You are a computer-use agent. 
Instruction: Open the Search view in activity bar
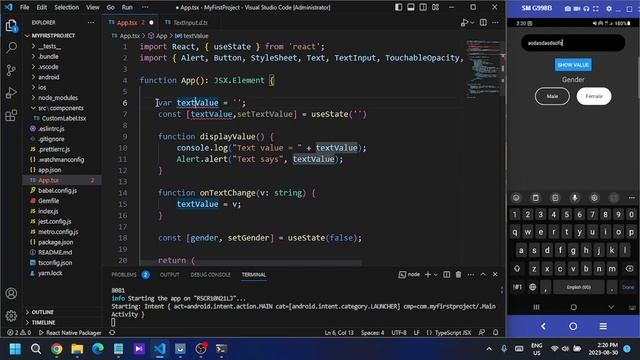11,48
